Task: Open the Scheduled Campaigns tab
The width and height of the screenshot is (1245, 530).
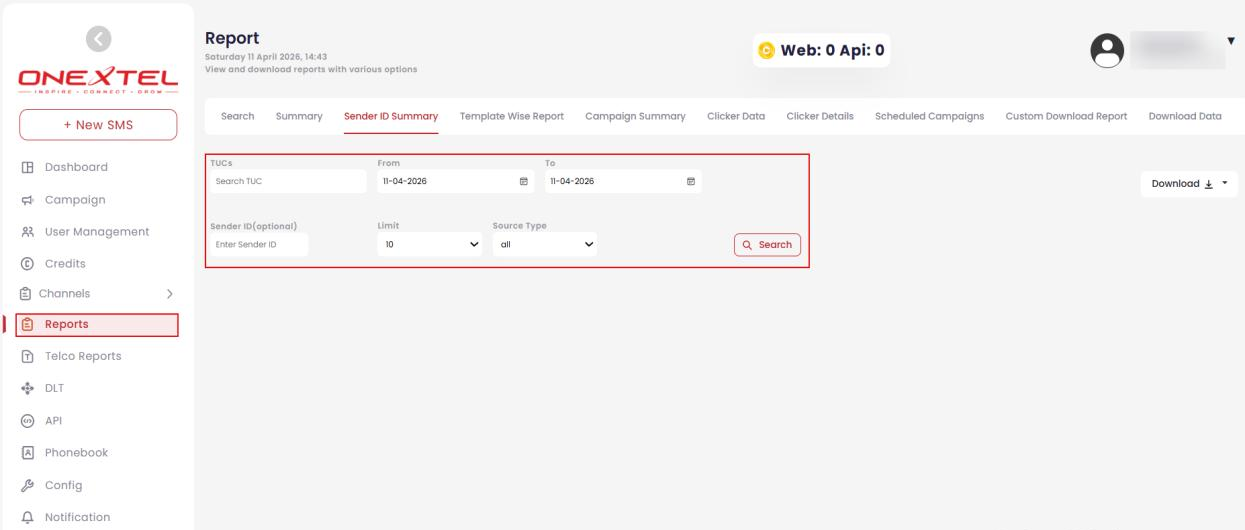Action: pos(929,116)
